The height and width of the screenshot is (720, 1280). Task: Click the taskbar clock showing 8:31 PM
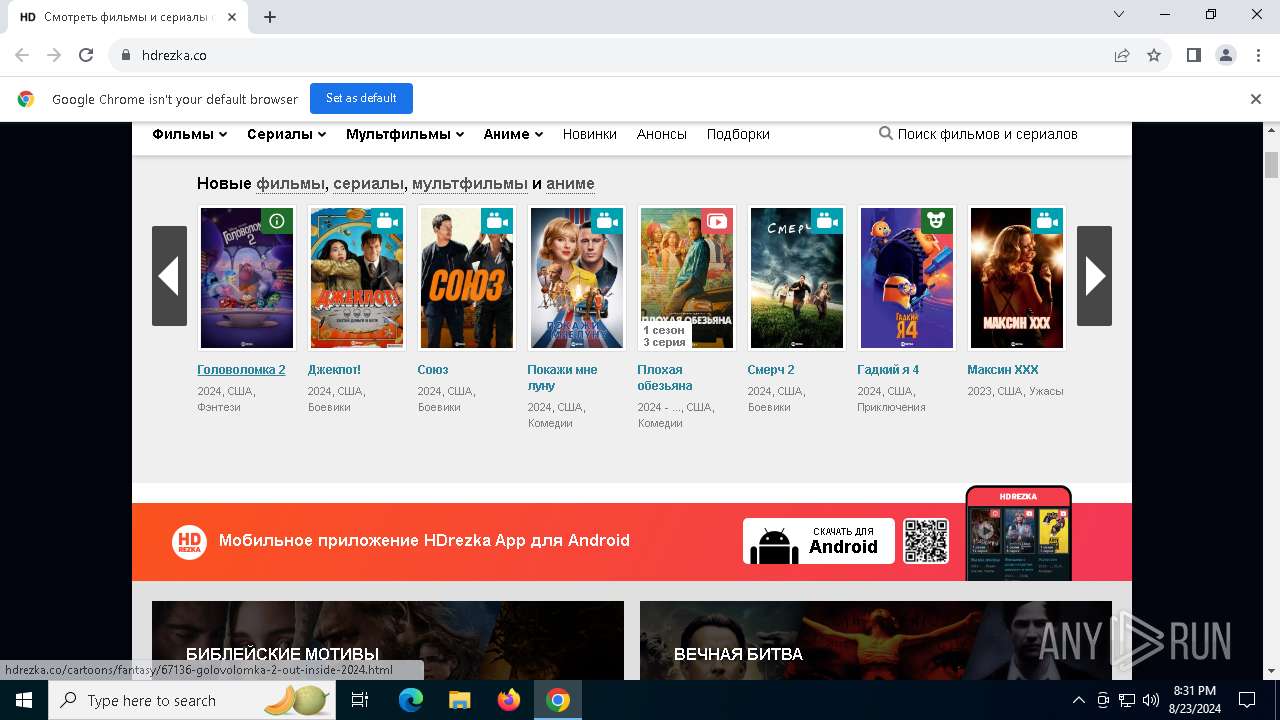coord(1194,700)
